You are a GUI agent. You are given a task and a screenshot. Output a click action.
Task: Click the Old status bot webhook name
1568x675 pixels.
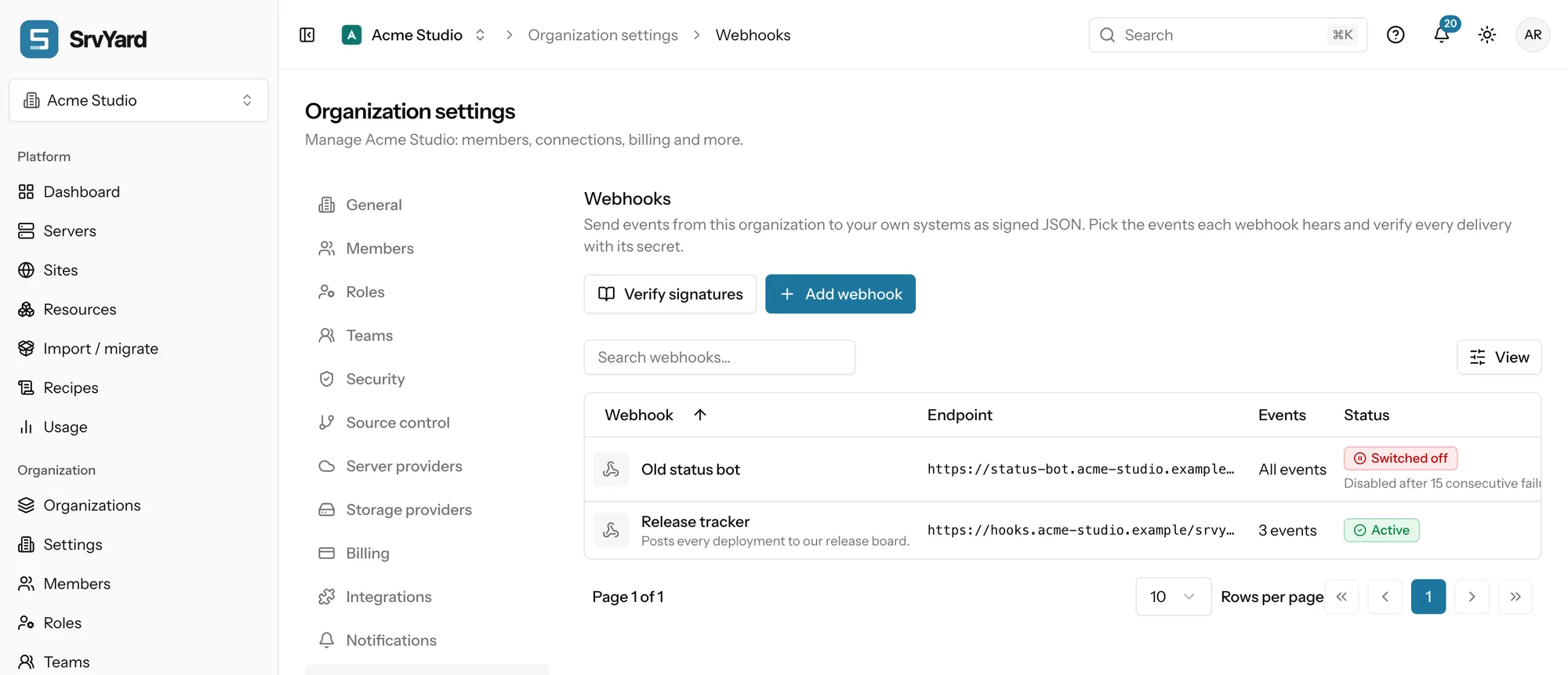[691, 470]
